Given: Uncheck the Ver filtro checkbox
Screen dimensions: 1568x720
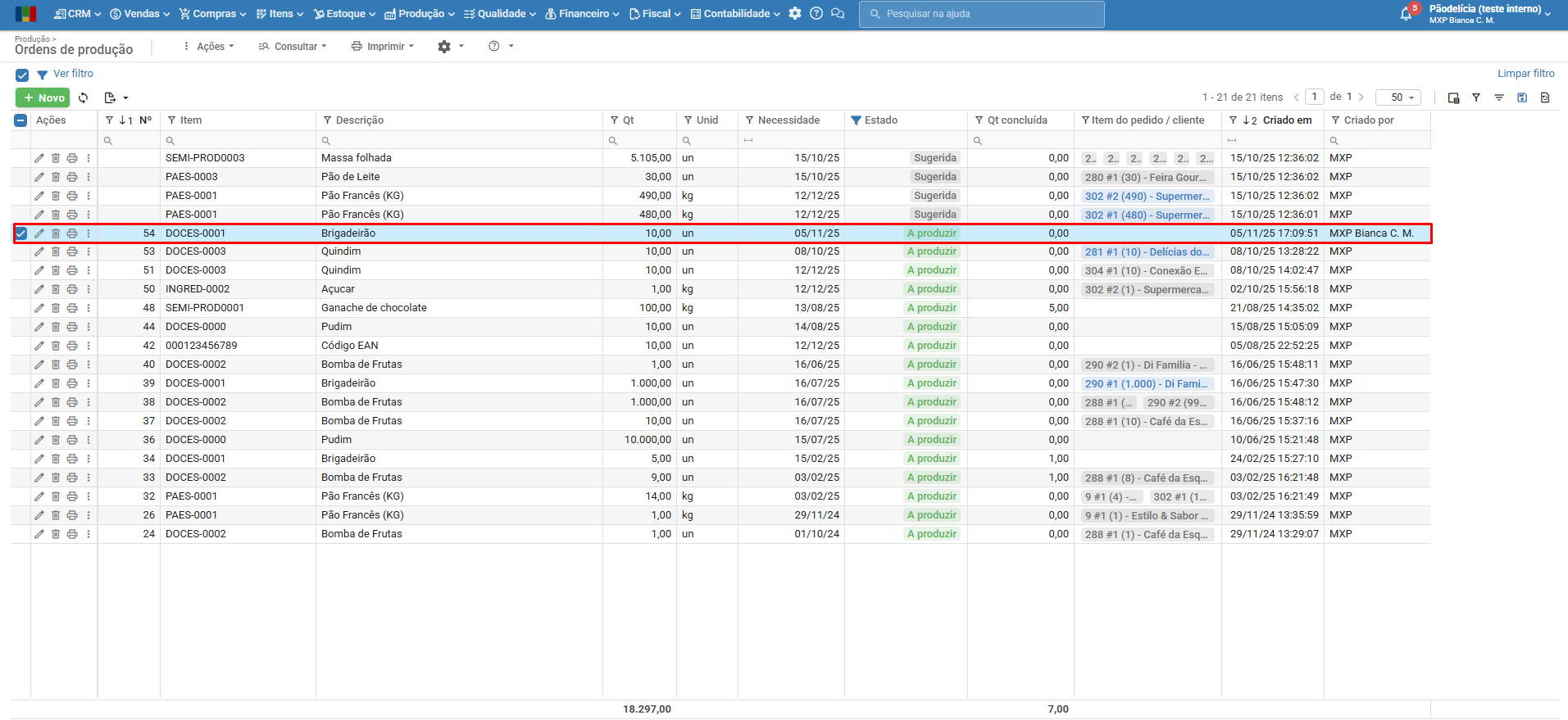Looking at the screenshot, I should tap(22, 75).
